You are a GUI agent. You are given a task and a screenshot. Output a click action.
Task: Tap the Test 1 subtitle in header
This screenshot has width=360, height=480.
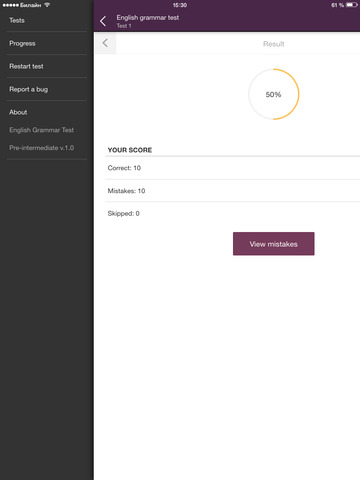click(x=124, y=26)
